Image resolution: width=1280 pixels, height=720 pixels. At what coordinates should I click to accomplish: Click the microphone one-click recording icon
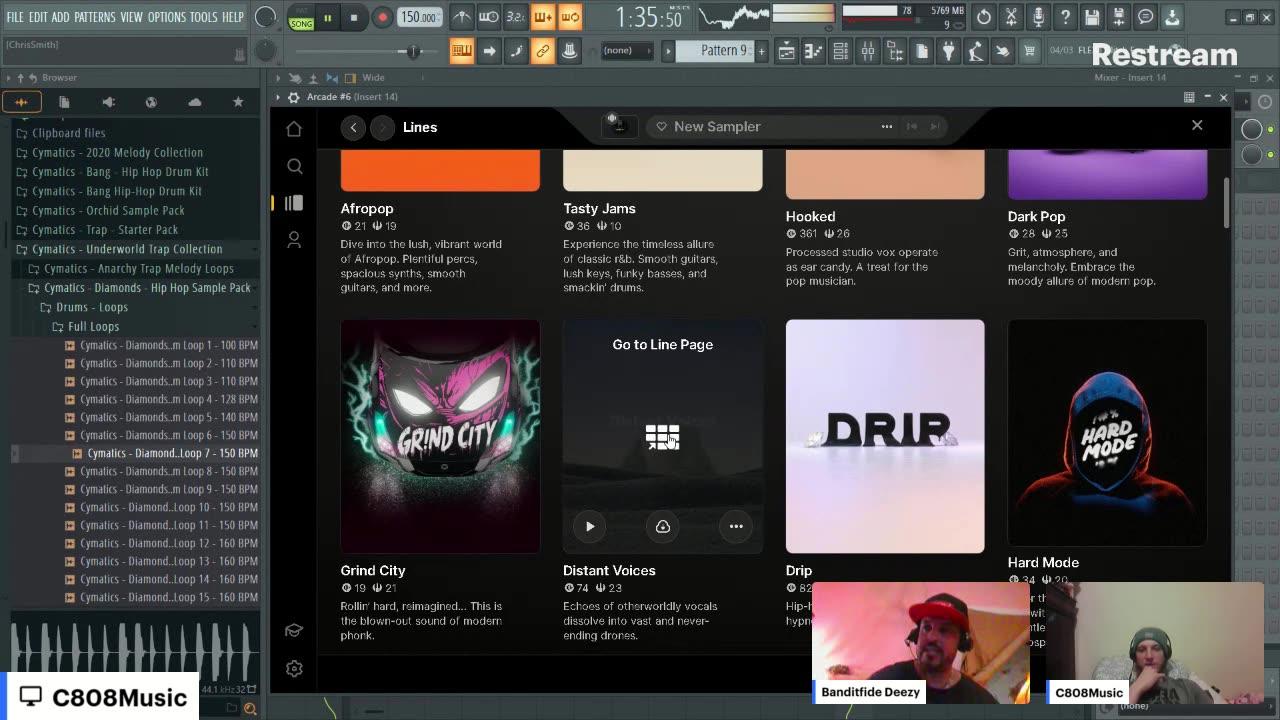point(1038,17)
